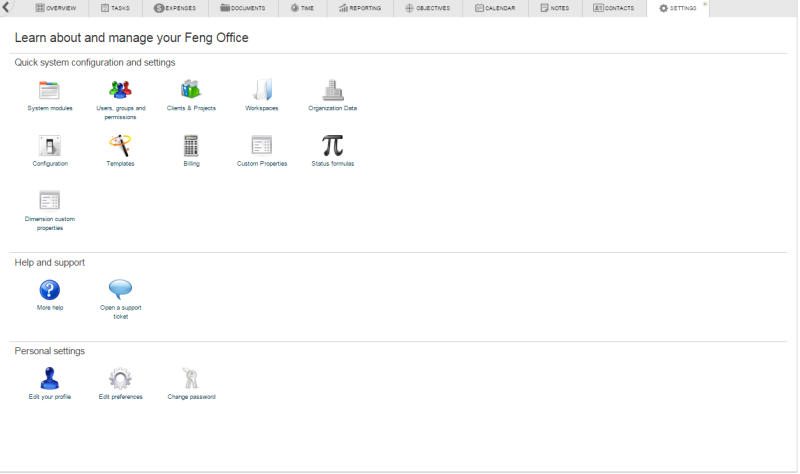Click the Status formulas pi icon
800x474 pixels.
pyautogui.click(x=332, y=145)
